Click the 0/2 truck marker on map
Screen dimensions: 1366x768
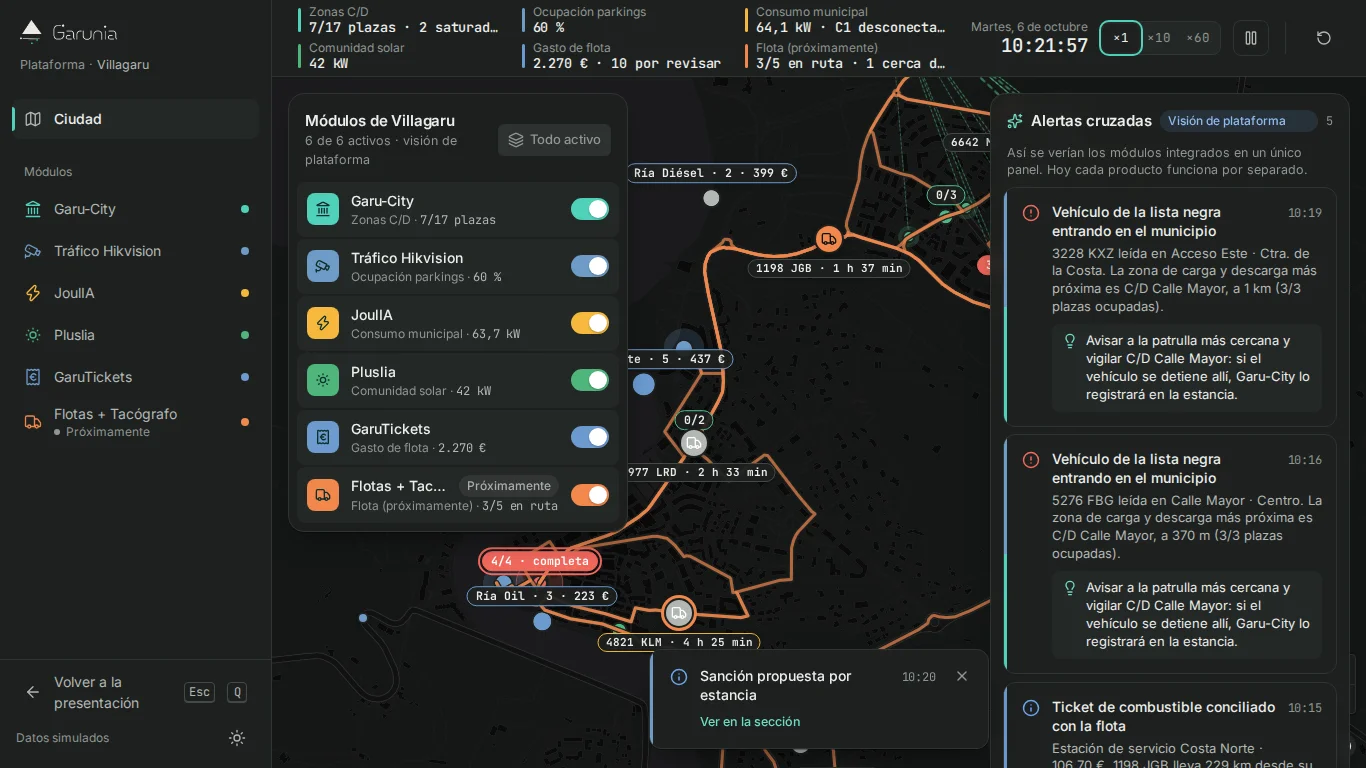click(x=694, y=442)
